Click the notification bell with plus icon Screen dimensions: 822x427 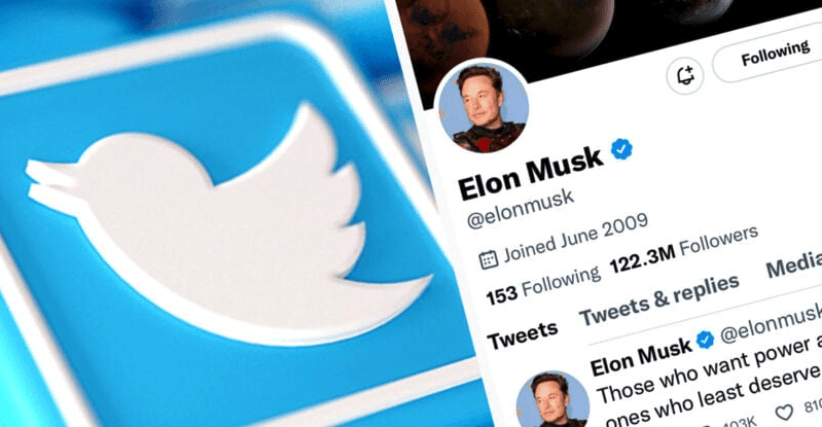coord(685,76)
